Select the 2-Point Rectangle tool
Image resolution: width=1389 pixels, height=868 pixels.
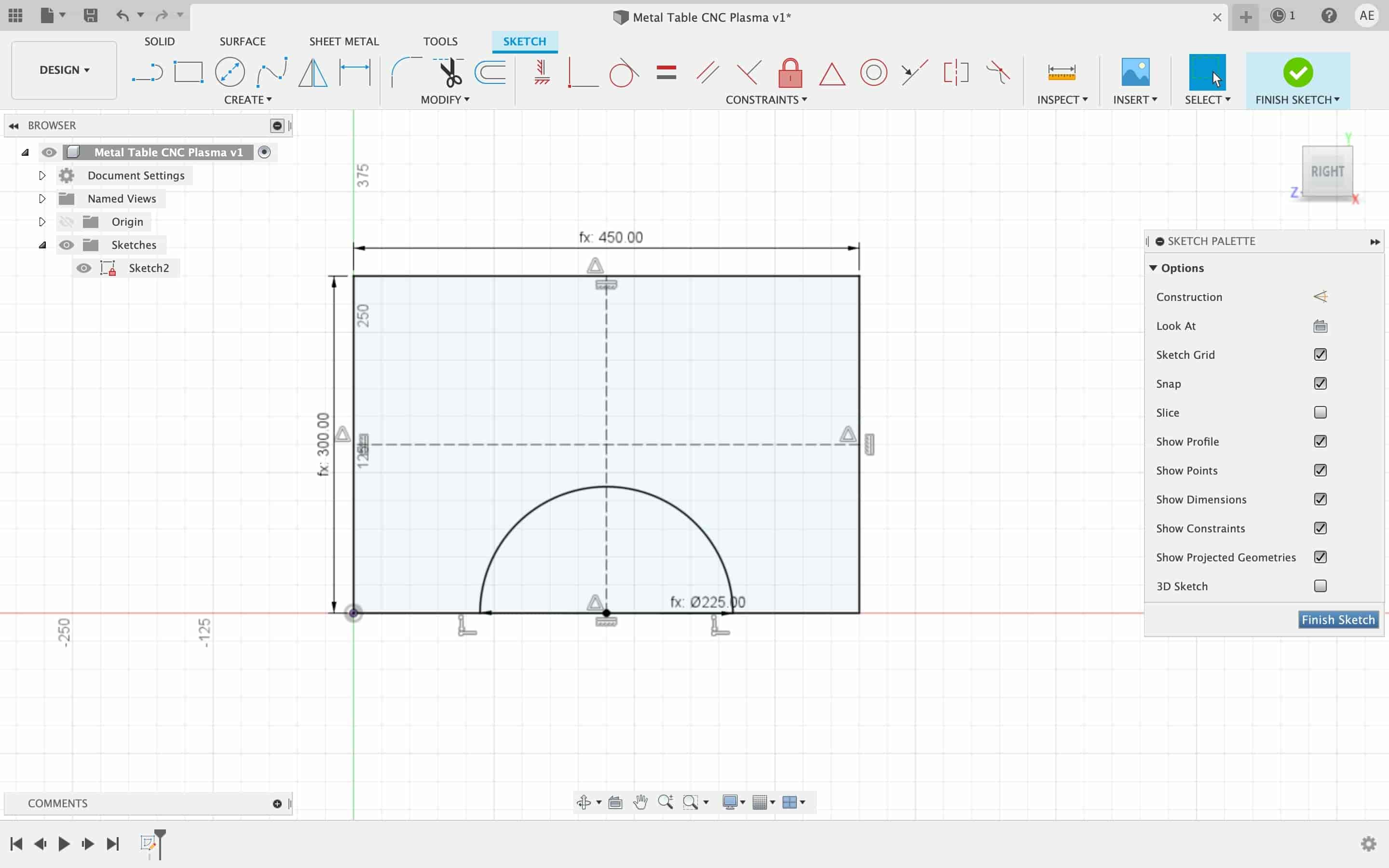pos(188,73)
